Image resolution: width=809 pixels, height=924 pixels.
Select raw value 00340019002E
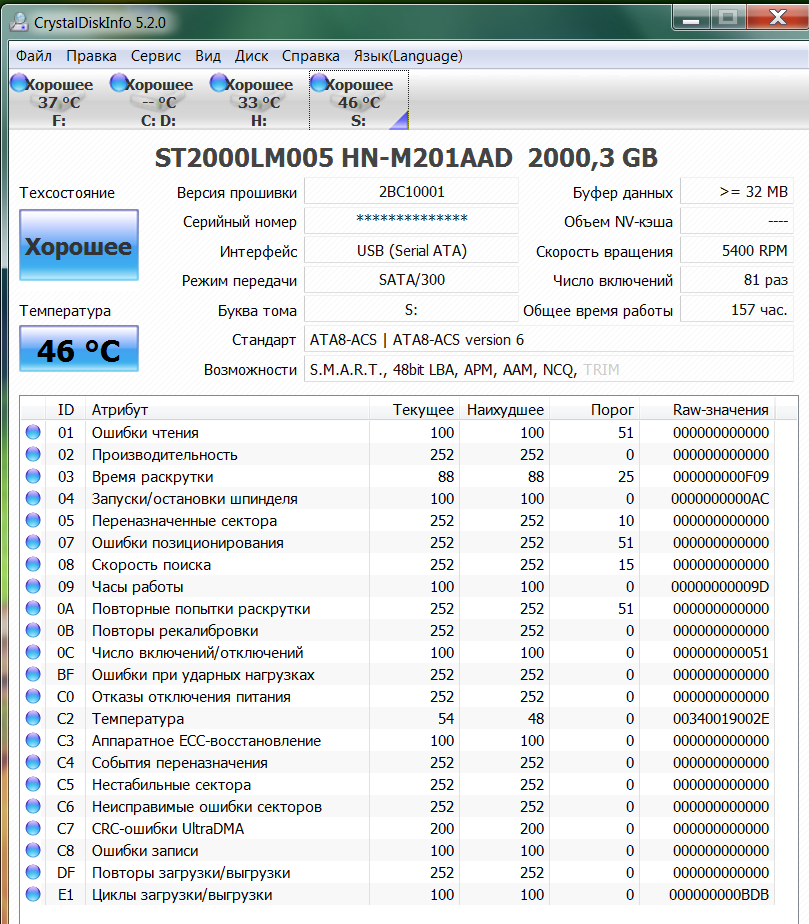721,718
